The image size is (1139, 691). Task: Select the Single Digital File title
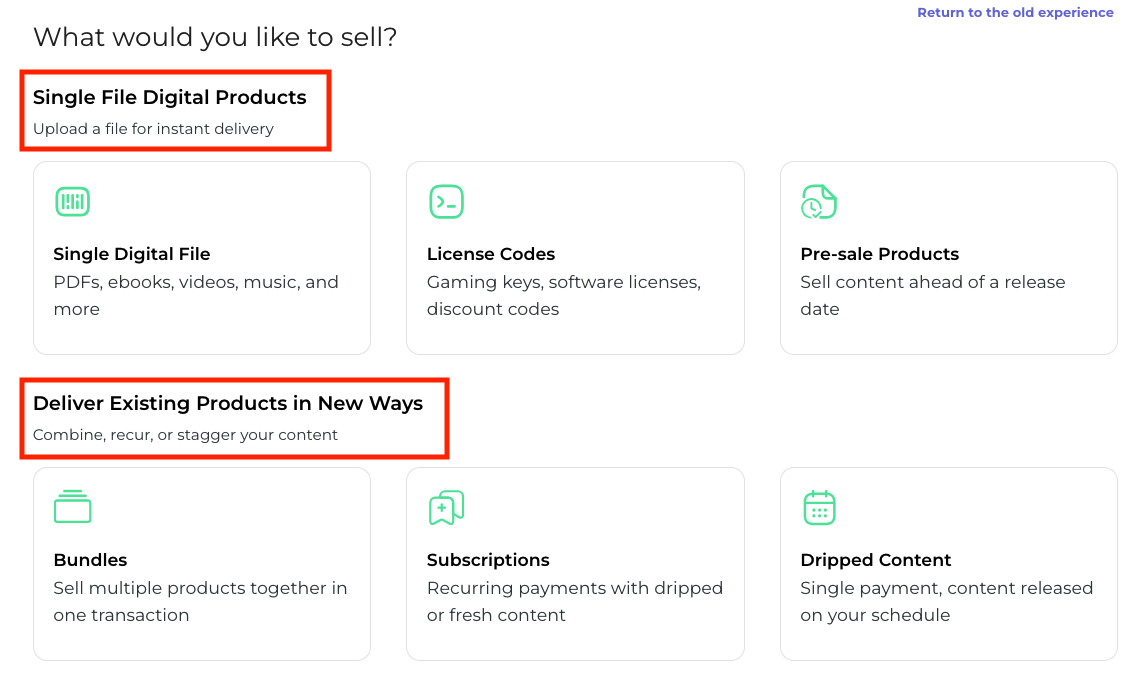[x=132, y=254]
